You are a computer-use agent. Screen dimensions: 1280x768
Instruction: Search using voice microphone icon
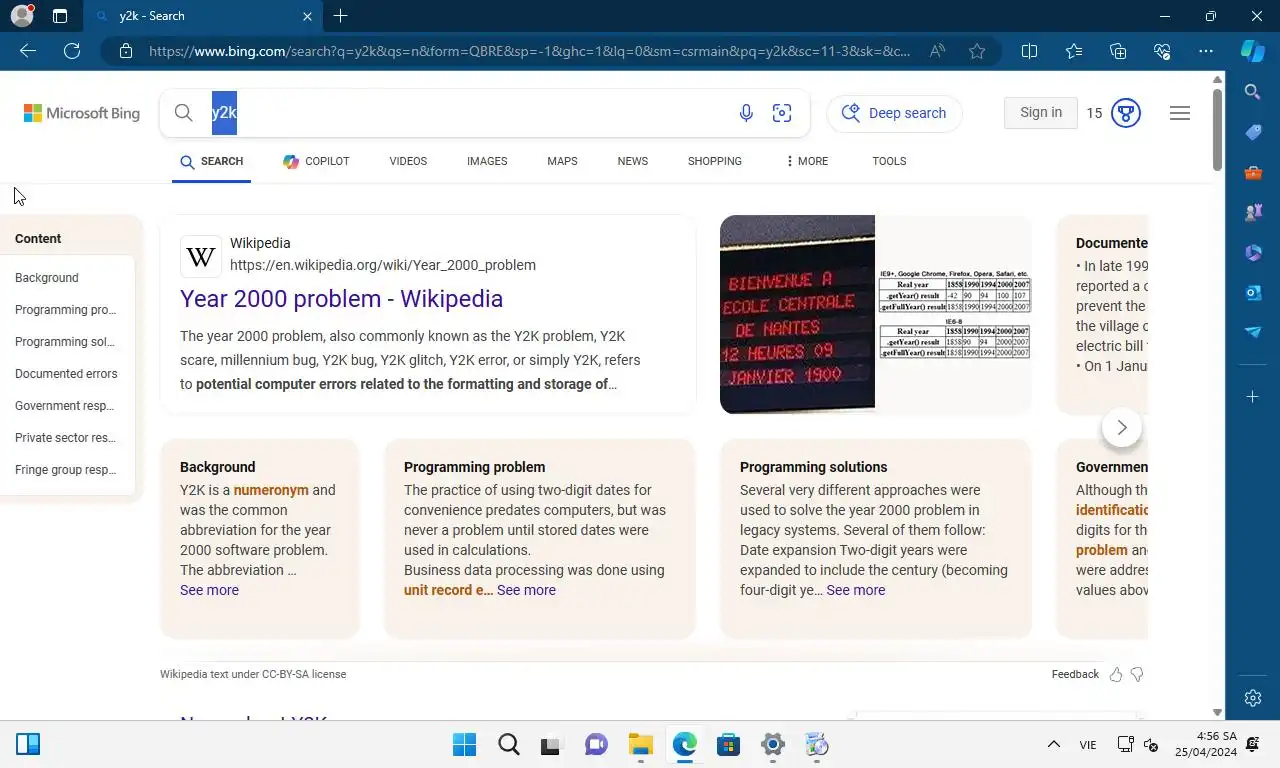click(746, 113)
